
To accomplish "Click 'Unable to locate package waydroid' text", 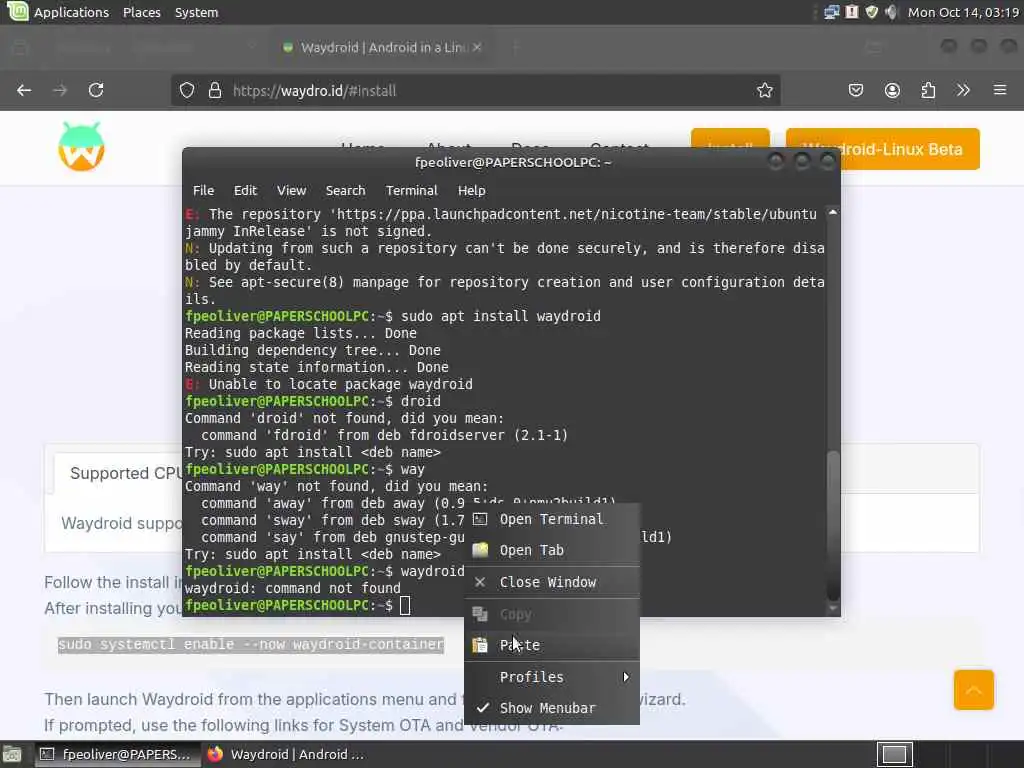I will tap(340, 384).
